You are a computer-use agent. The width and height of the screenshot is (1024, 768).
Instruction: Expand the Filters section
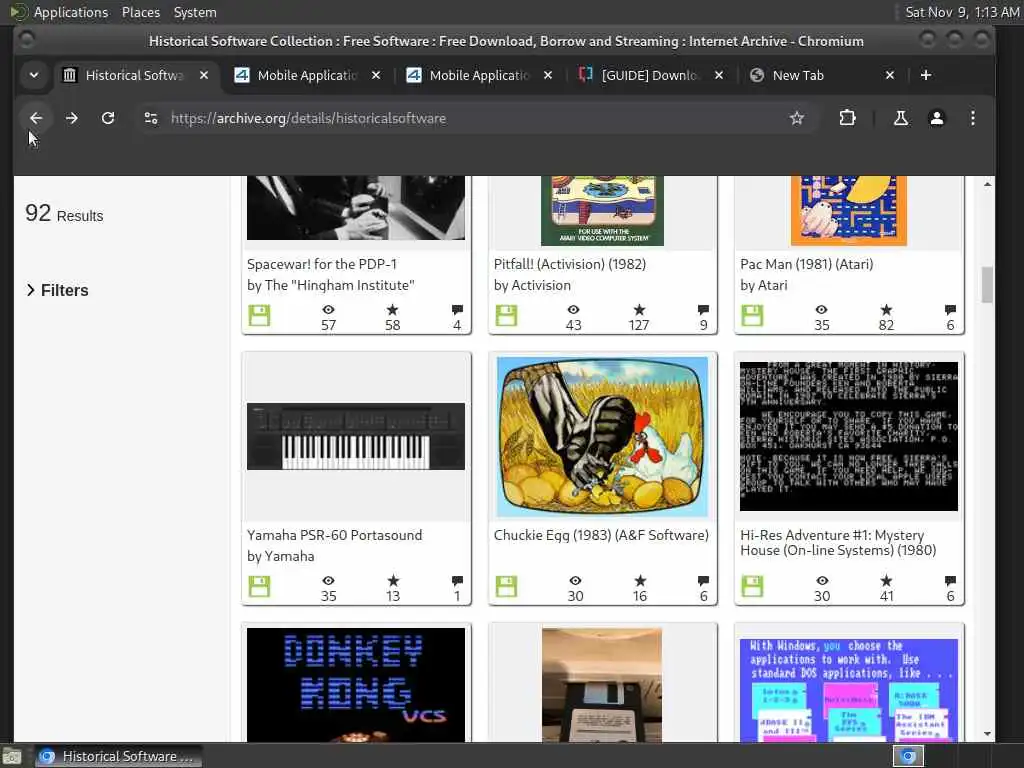coord(57,290)
